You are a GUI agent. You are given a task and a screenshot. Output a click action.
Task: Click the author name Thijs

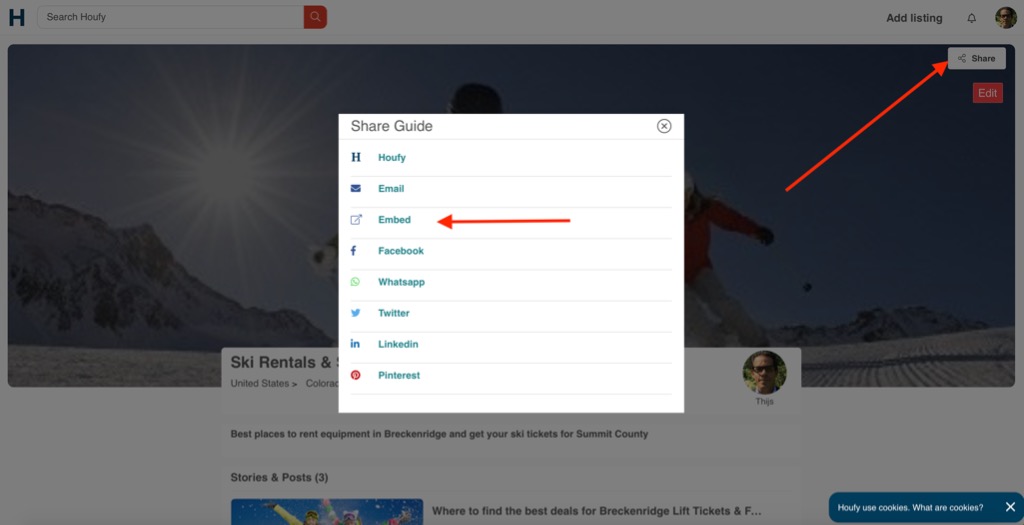[x=764, y=402]
